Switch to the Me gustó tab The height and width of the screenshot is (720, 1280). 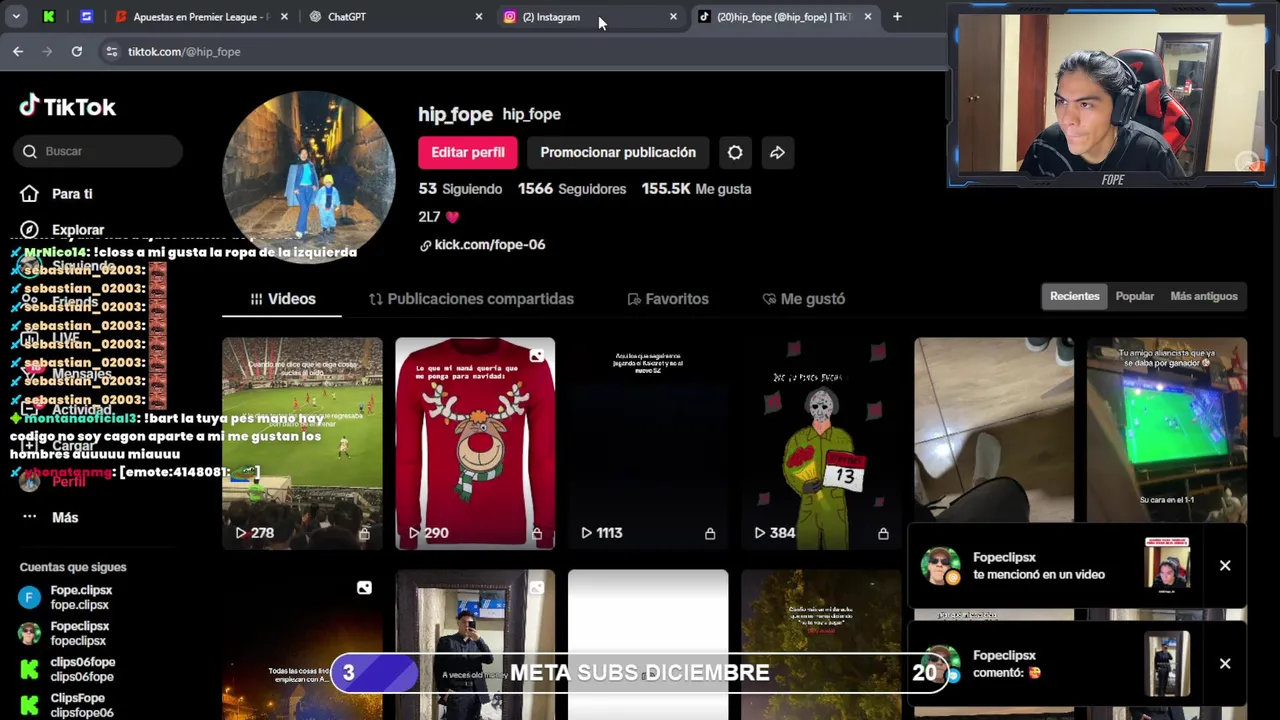point(803,299)
